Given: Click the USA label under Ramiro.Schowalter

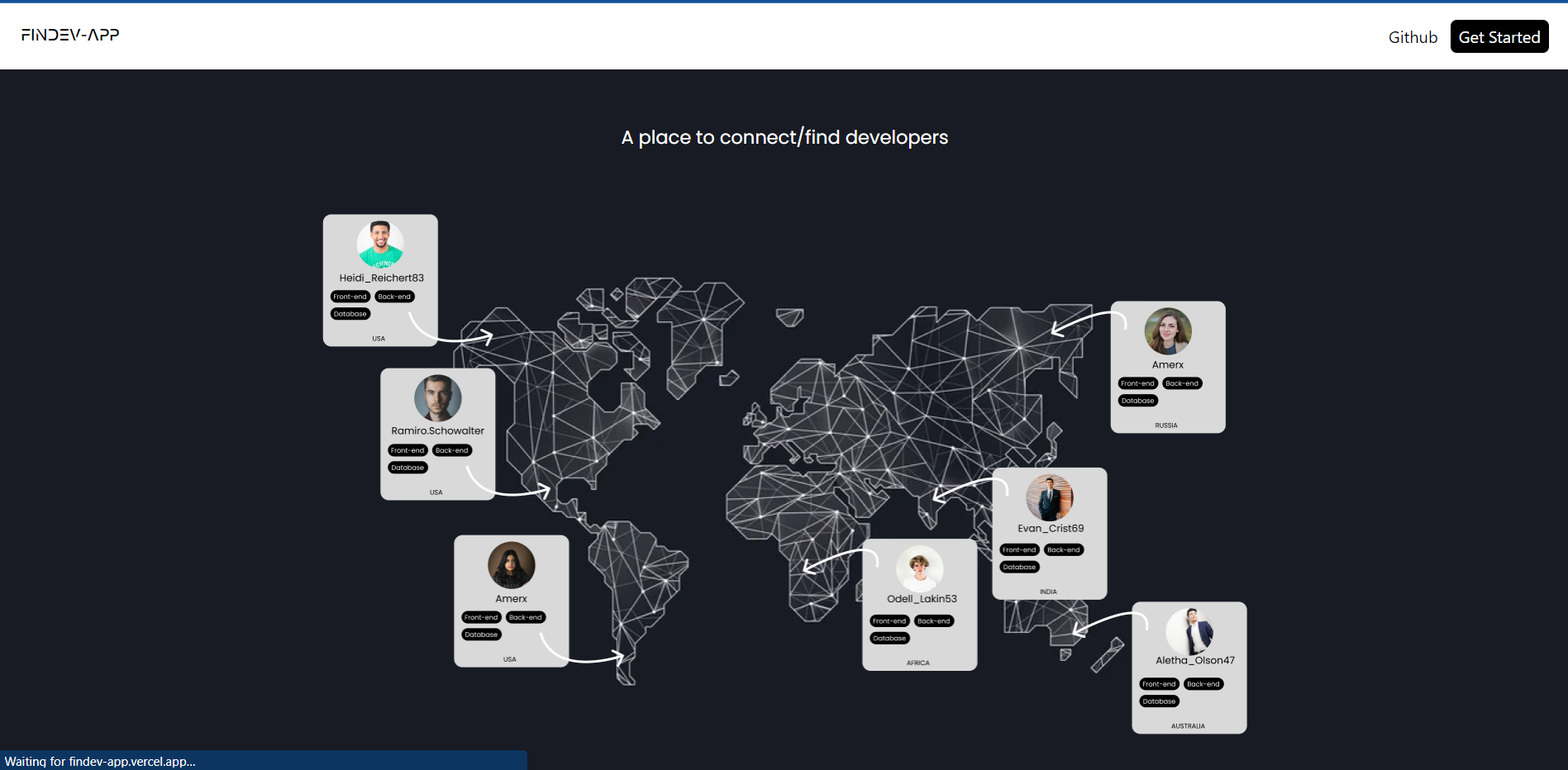Looking at the screenshot, I should point(437,492).
